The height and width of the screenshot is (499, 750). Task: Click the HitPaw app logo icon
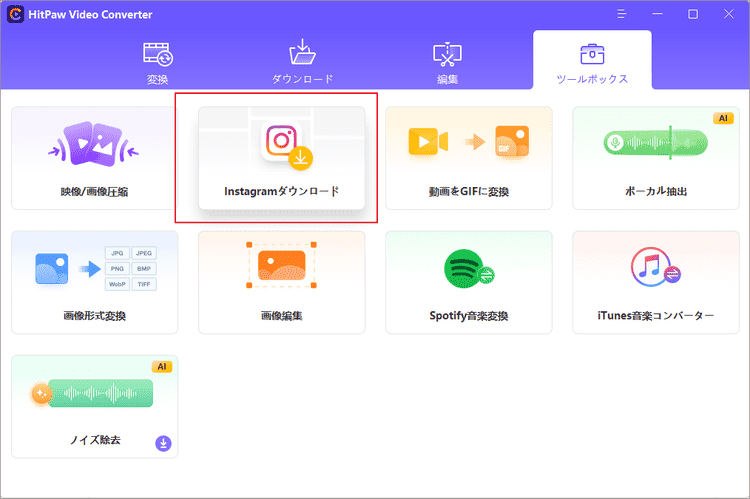[15, 14]
